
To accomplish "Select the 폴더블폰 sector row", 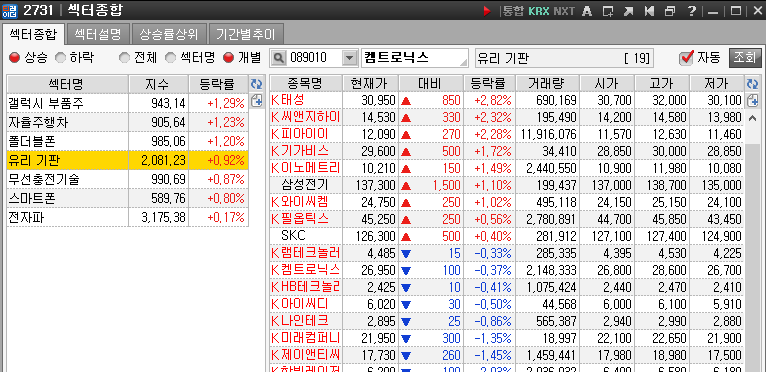I will point(128,141).
